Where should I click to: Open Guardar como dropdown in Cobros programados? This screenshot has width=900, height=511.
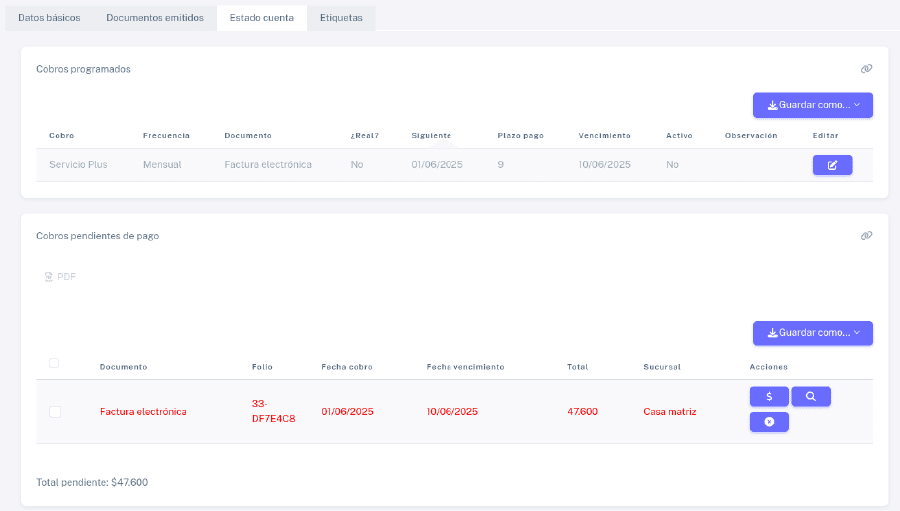tap(812, 105)
